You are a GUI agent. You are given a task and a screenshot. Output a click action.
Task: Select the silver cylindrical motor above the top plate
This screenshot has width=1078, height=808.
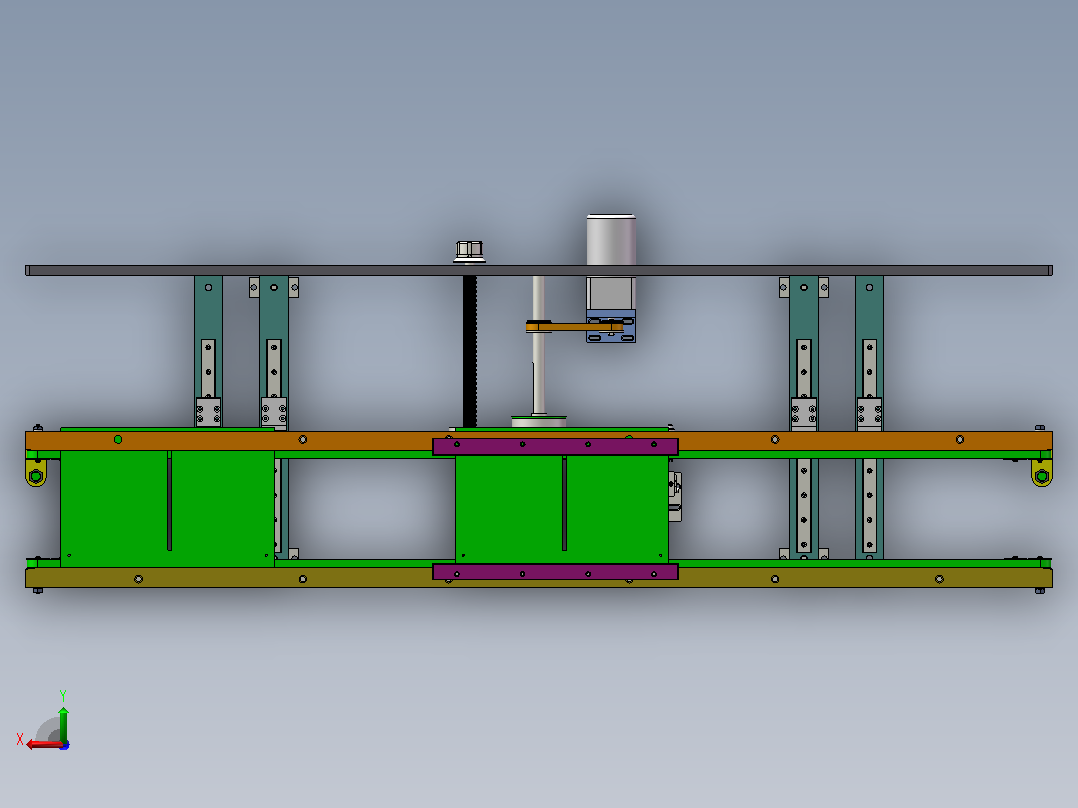[x=610, y=239]
